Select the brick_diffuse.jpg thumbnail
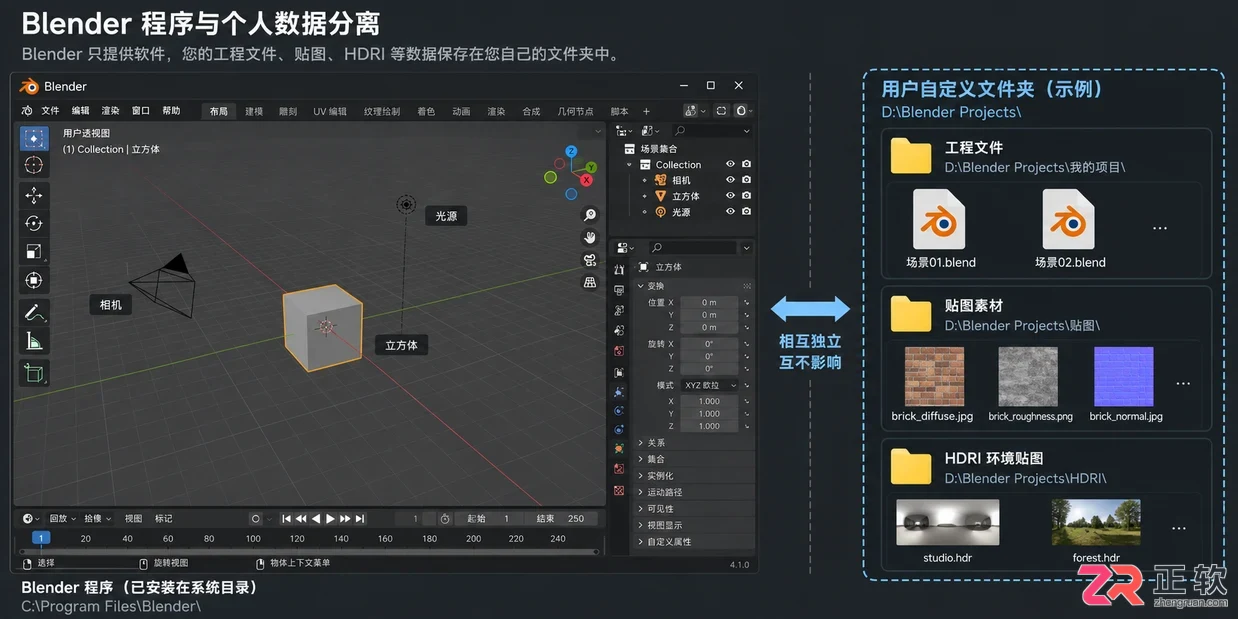This screenshot has width=1238, height=619. [934, 376]
